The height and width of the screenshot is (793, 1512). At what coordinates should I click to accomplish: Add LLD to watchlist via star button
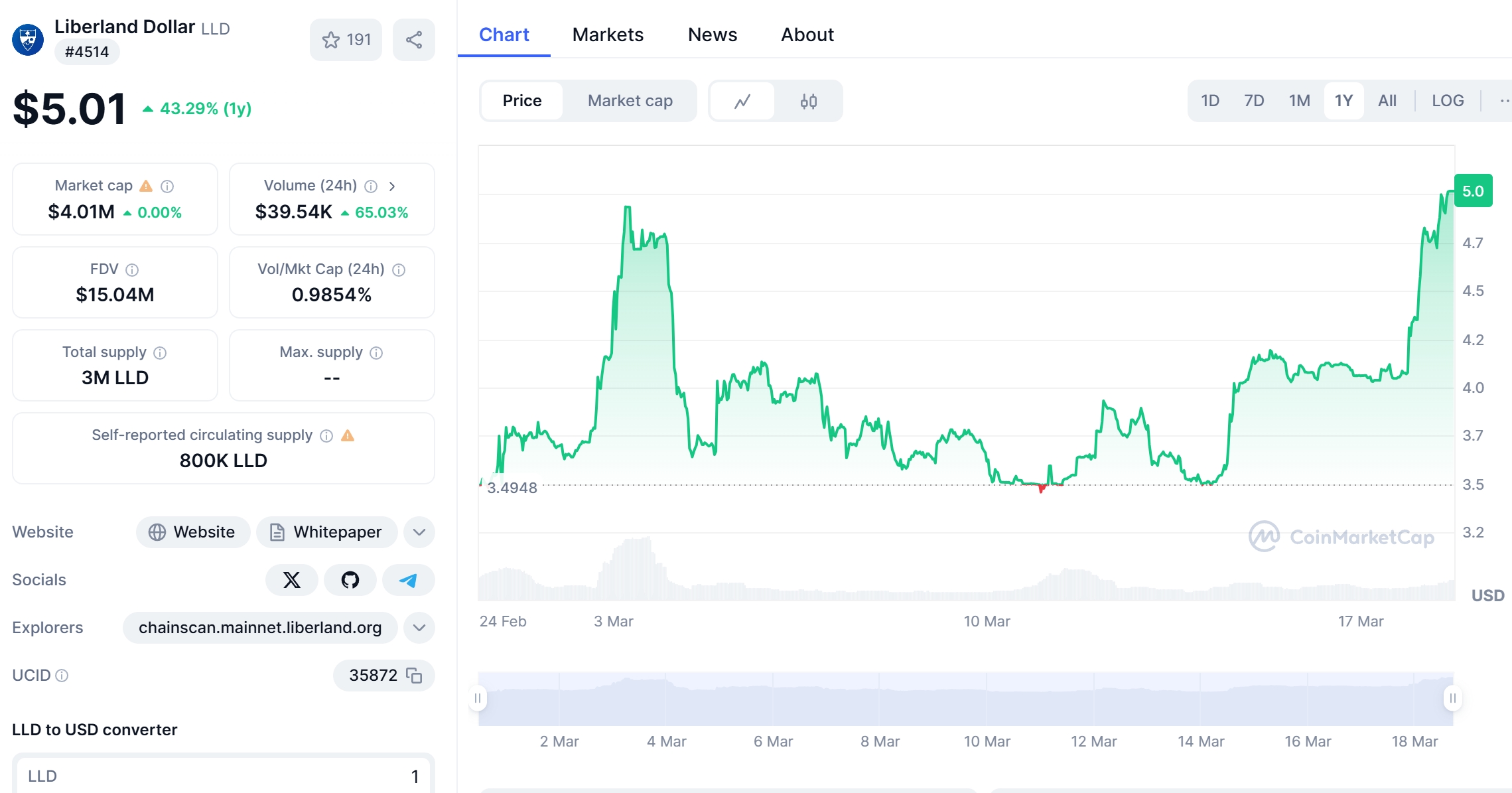(x=346, y=40)
